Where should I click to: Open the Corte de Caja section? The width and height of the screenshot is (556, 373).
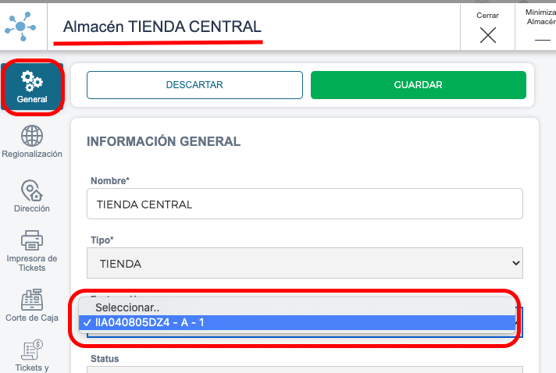click(x=32, y=306)
